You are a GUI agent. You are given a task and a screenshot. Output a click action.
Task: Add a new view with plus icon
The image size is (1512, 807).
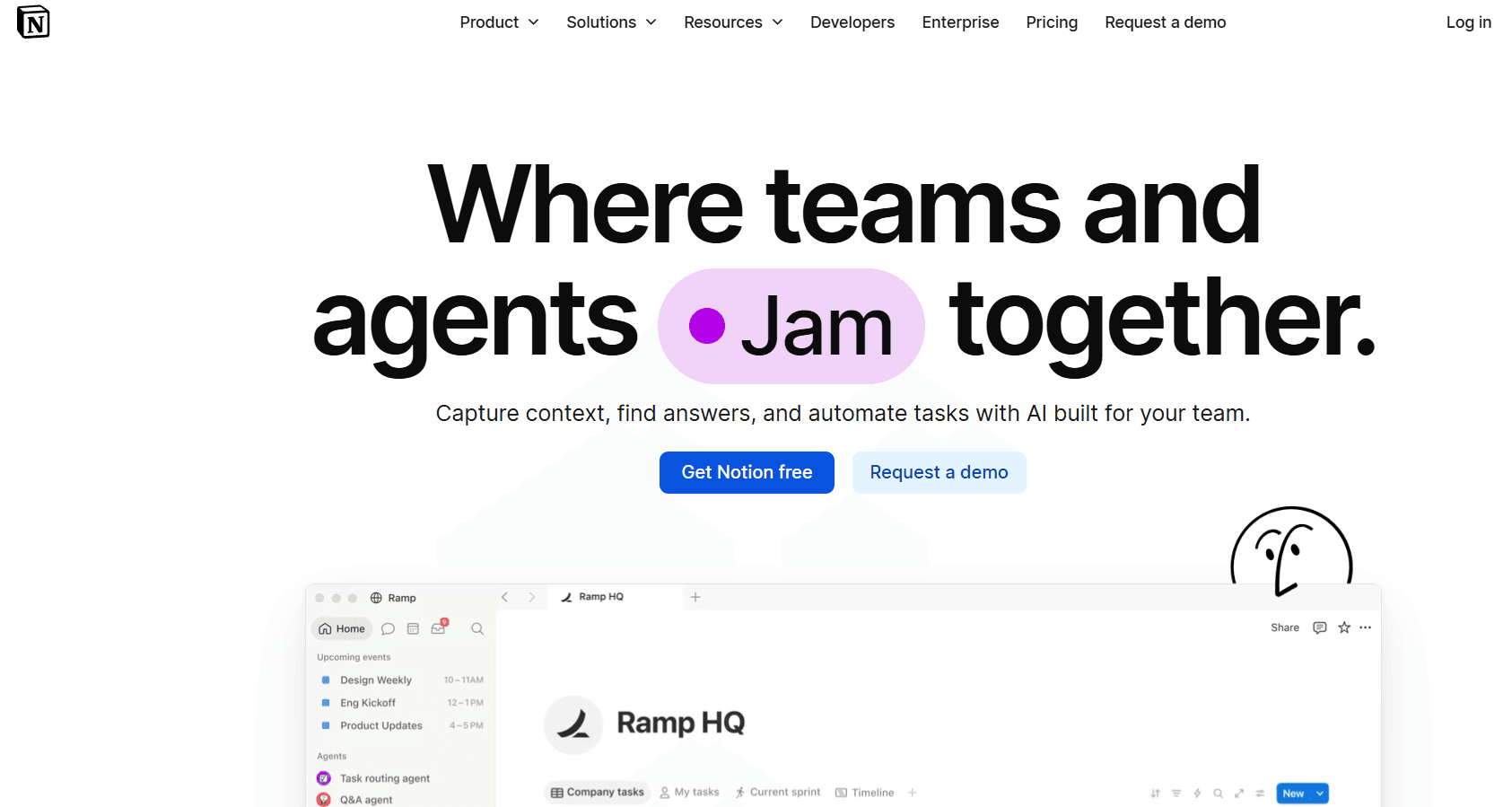(x=913, y=793)
